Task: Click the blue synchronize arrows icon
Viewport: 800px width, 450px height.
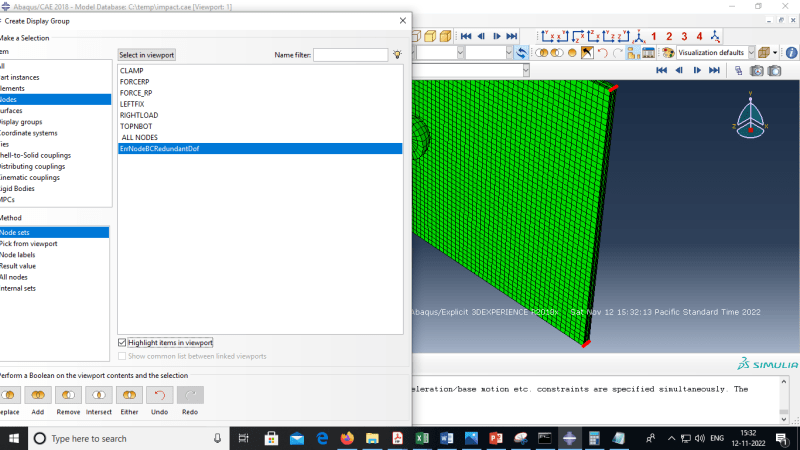Action: coord(521,53)
